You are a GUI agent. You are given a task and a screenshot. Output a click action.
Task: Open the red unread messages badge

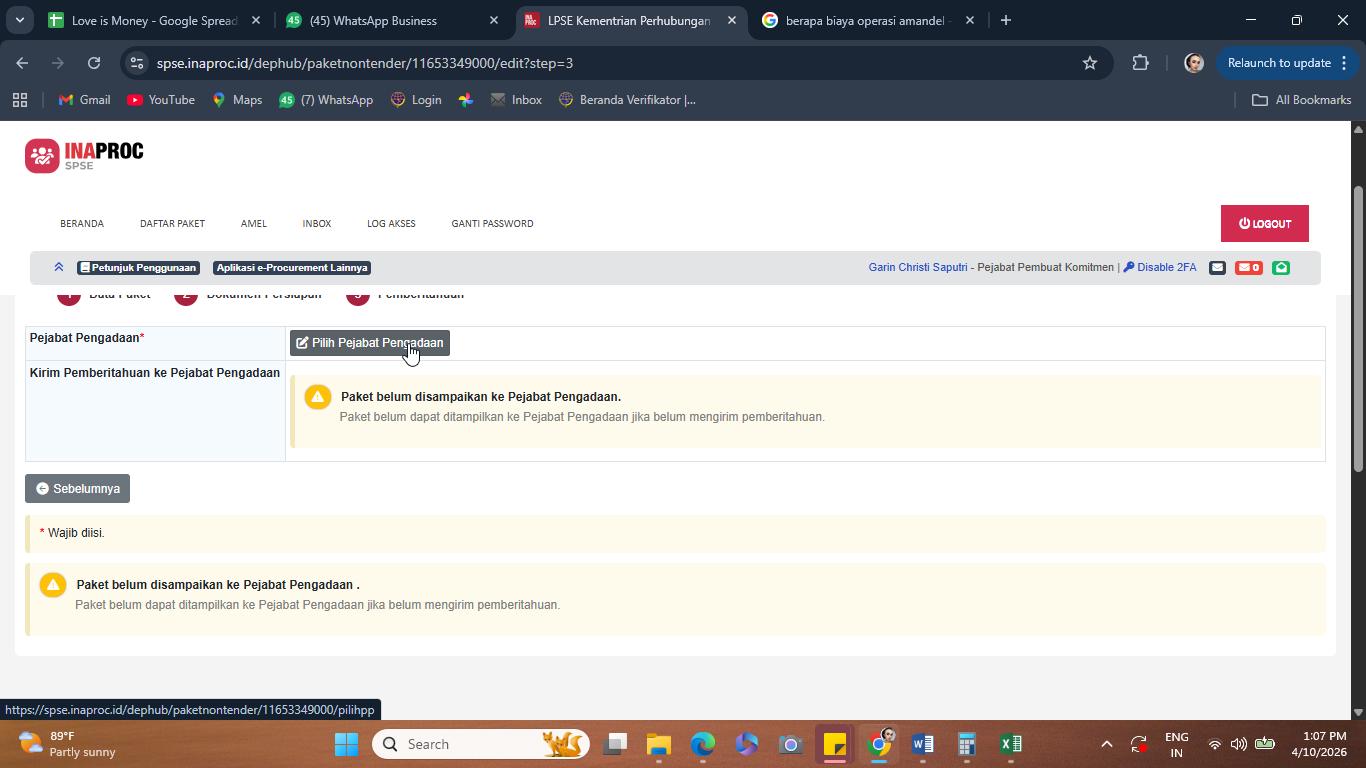click(x=1248, y=267)
